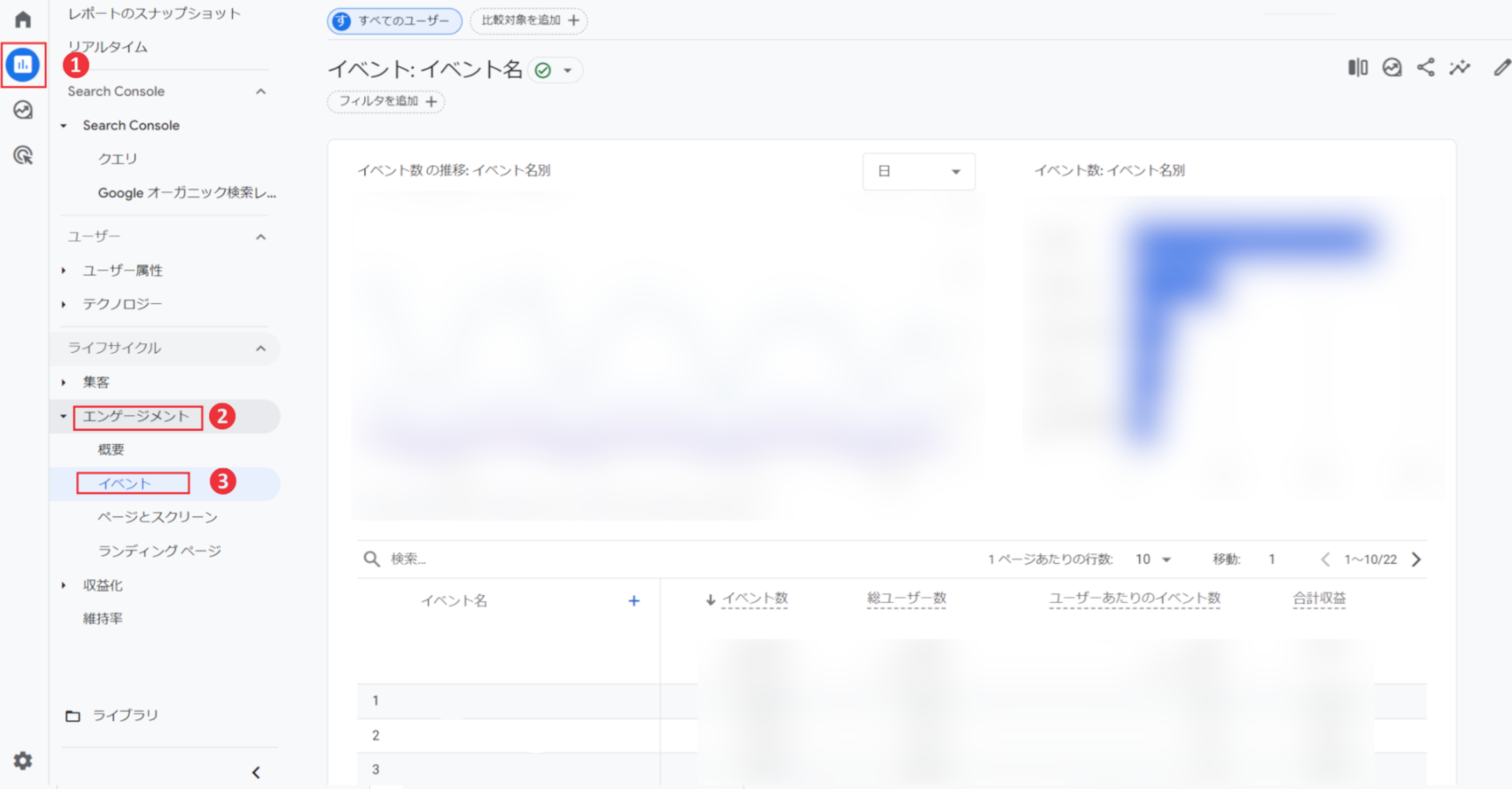Sort by イベント数 column header

click(754, 599)
